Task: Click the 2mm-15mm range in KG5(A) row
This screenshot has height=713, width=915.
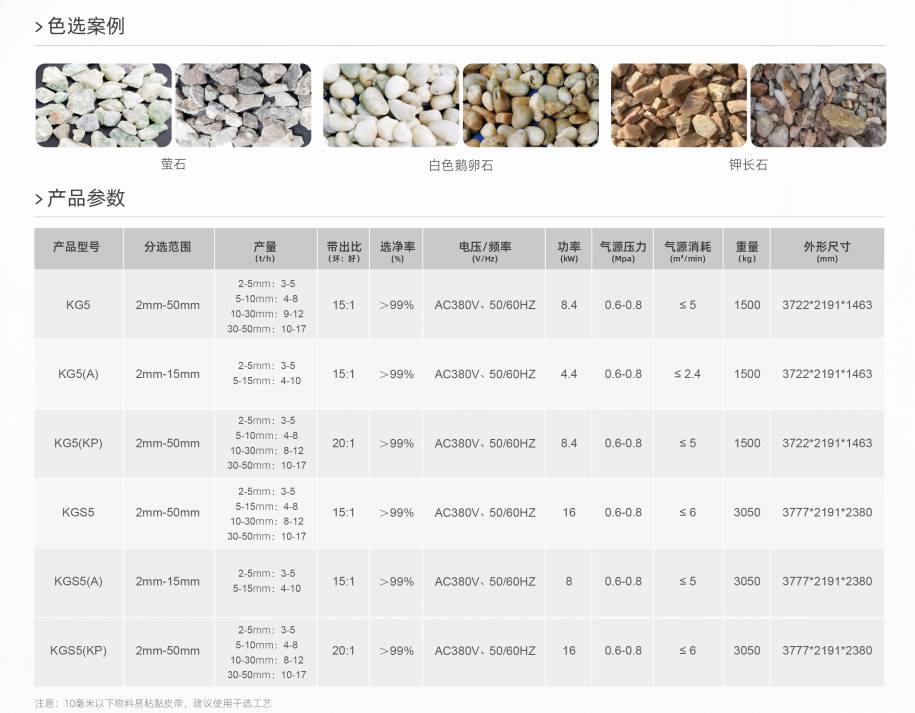Action: coord(167,374)
